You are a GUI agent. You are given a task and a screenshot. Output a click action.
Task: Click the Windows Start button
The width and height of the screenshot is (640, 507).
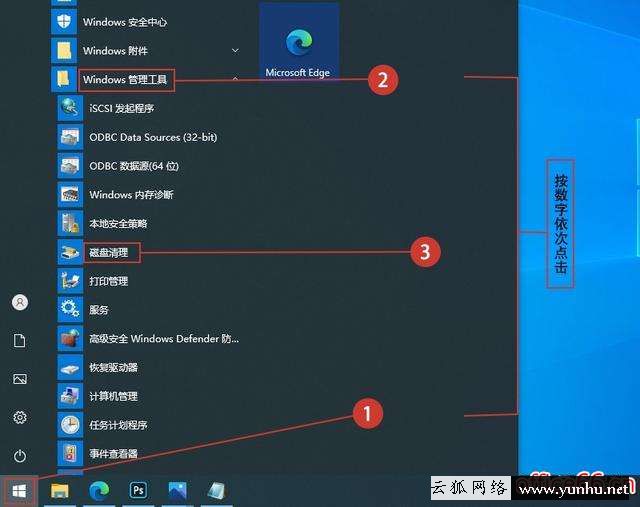pyautogui.click(x=19, y=491)
